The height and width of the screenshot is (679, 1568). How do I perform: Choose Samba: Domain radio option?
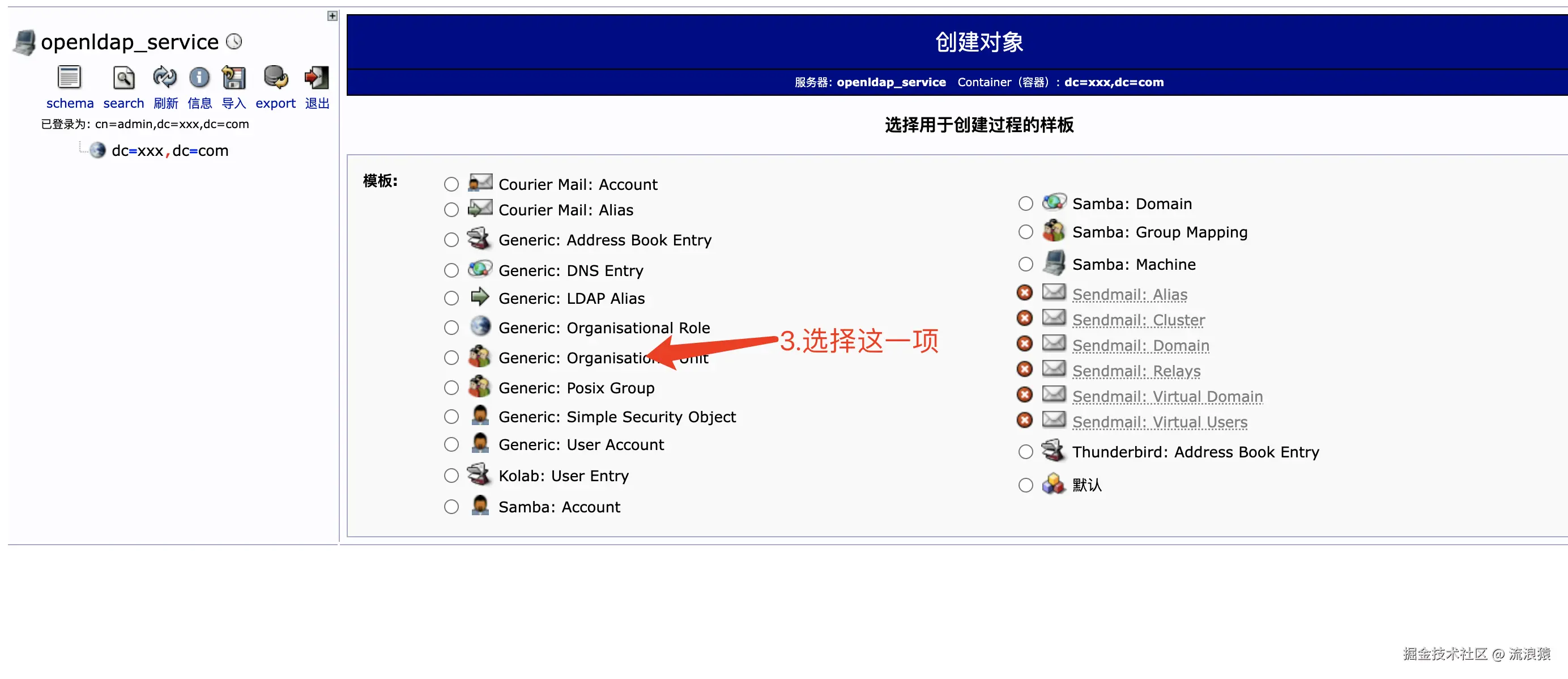tap(1026, 203)
